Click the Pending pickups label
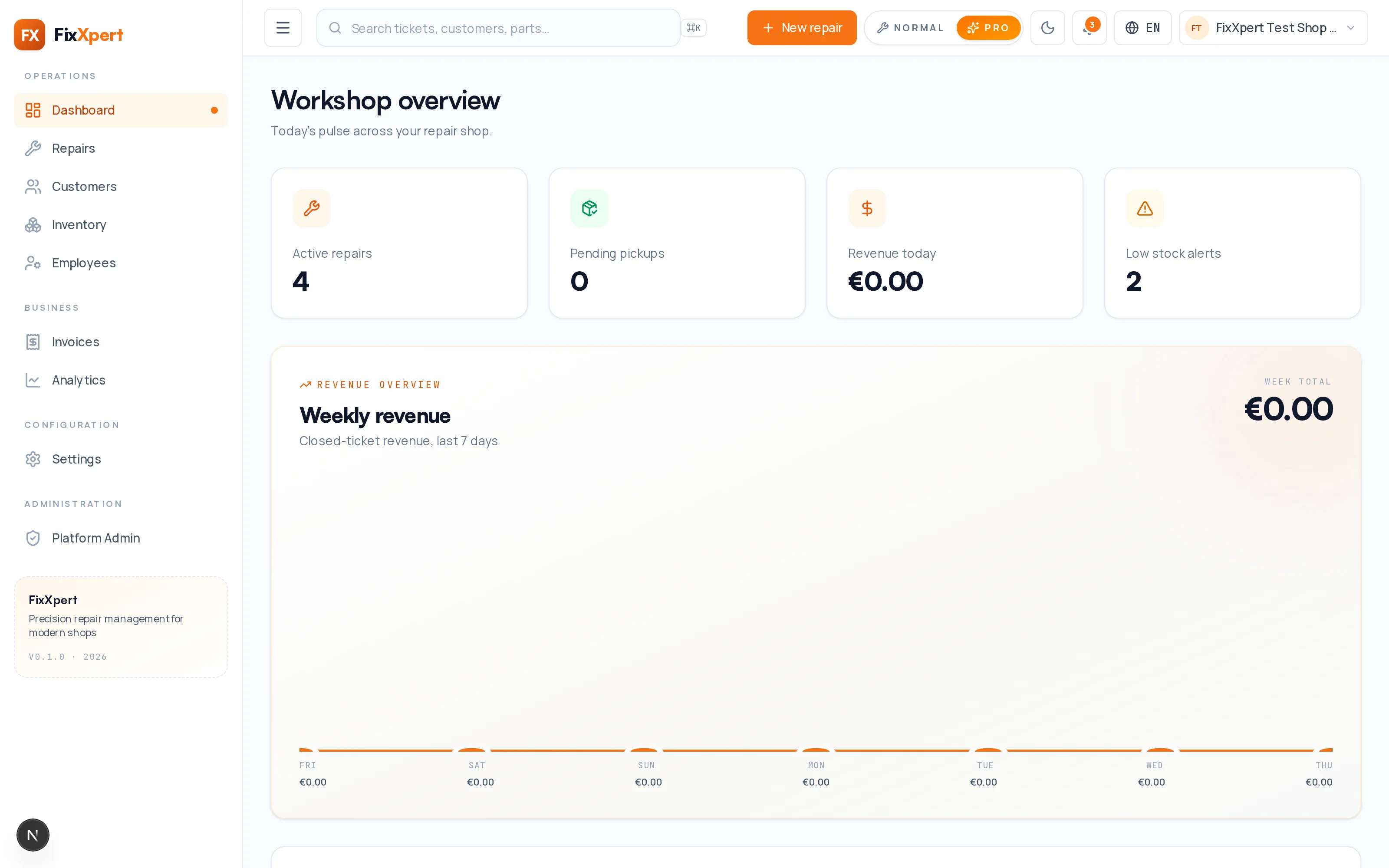1389x868 pixels. click(617, 253)
